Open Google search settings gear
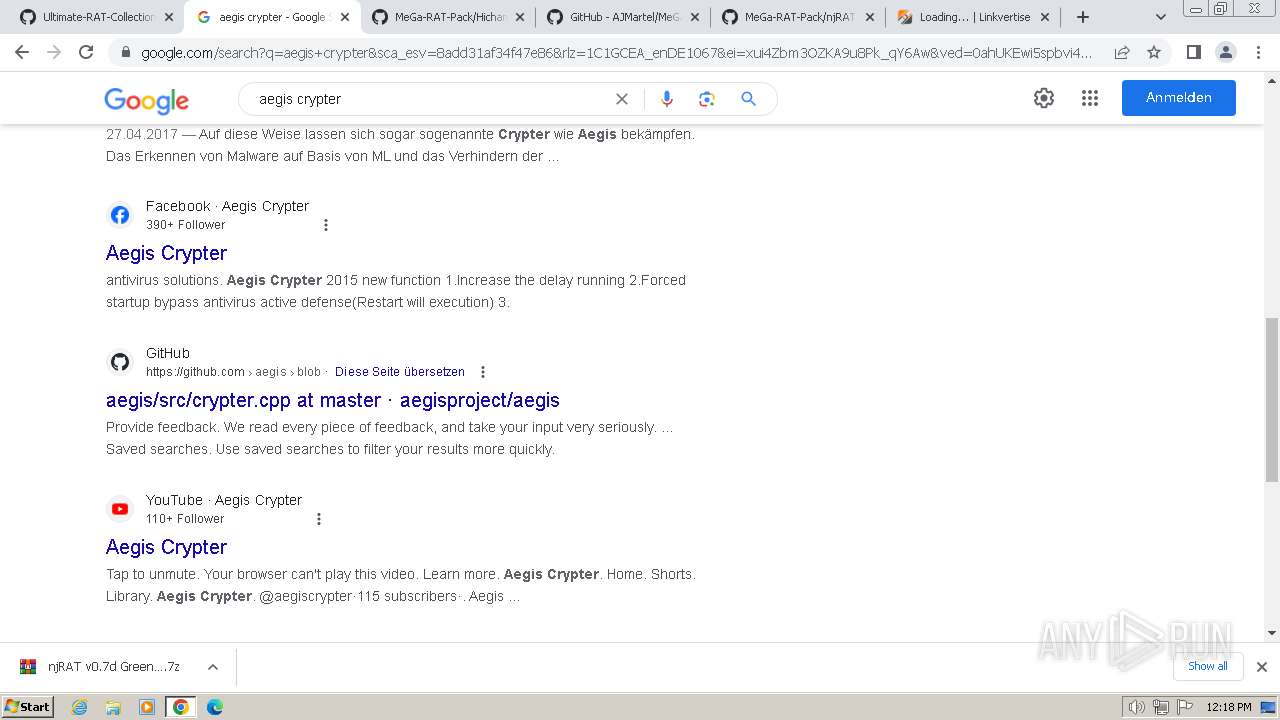The width and height of the screenshot is (1280, 720). [x=1044, y=98]
